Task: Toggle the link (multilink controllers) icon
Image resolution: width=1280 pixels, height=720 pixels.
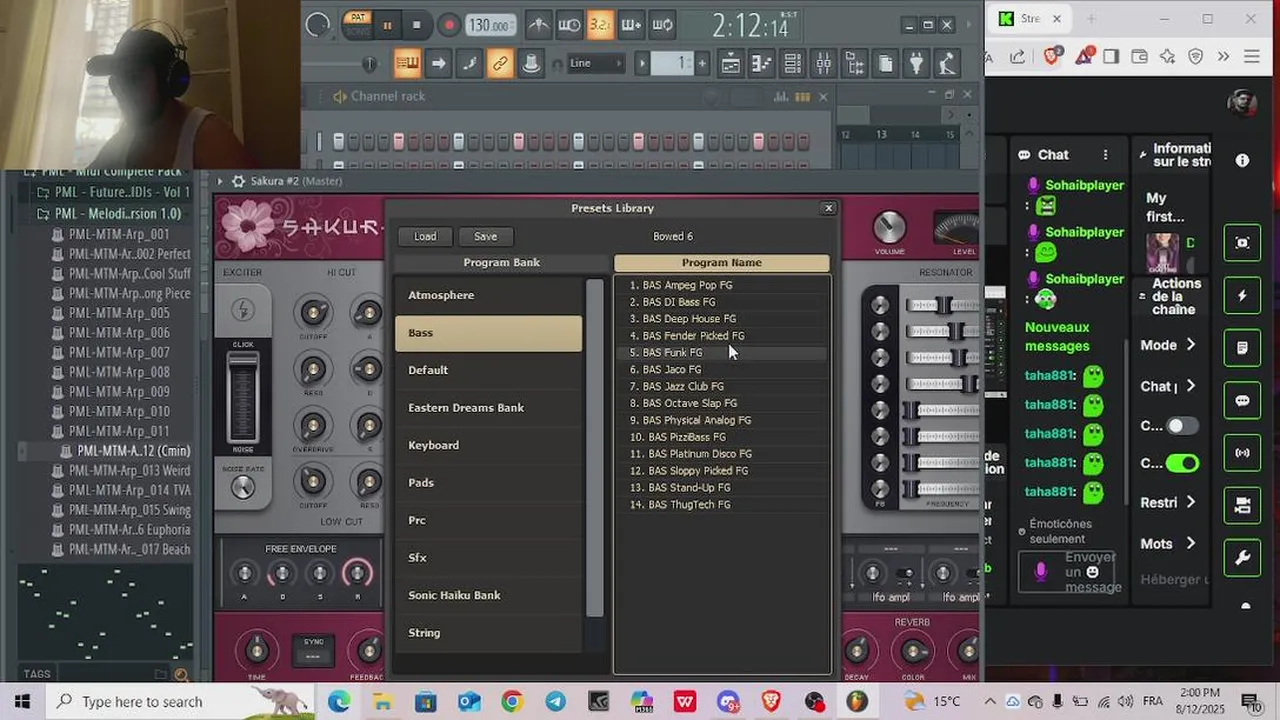Action: click(x=500, y=64)
